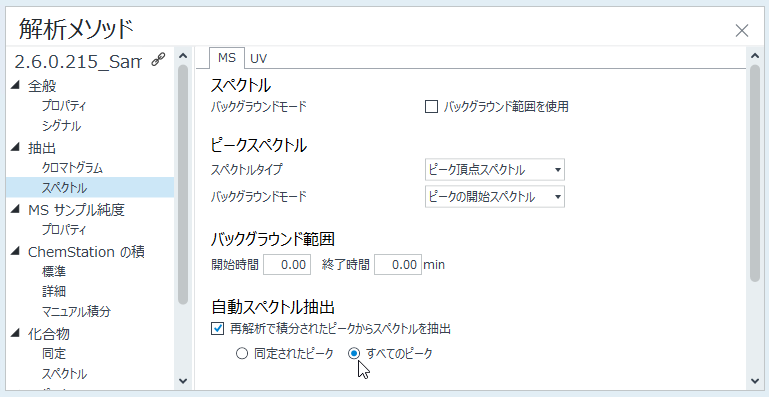769x397 pixels.
Task: Switch to the UV tab
Action: (x=258, y=58)
